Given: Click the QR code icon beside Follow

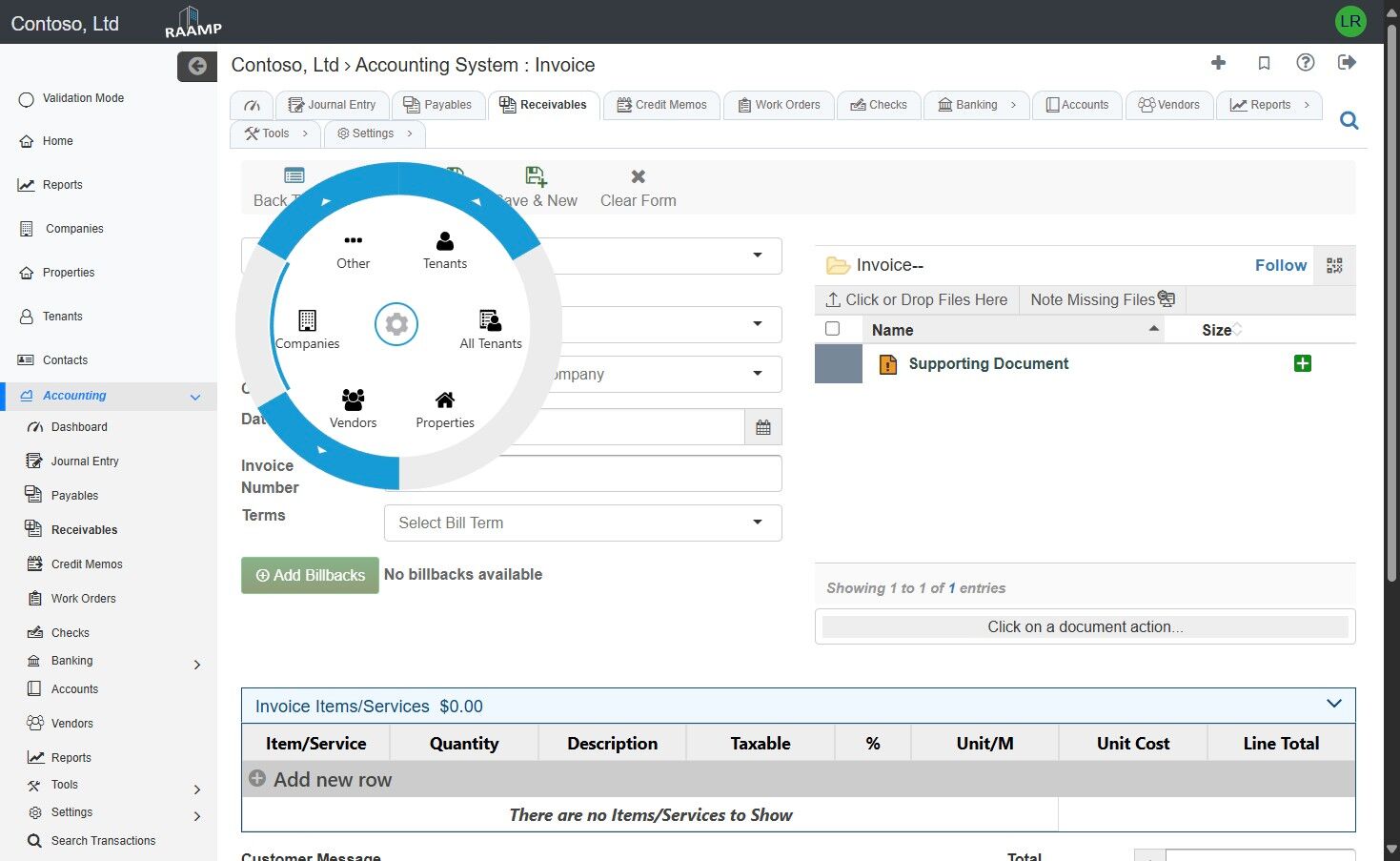Looking at the screenshot, I should coord(1334,266).
